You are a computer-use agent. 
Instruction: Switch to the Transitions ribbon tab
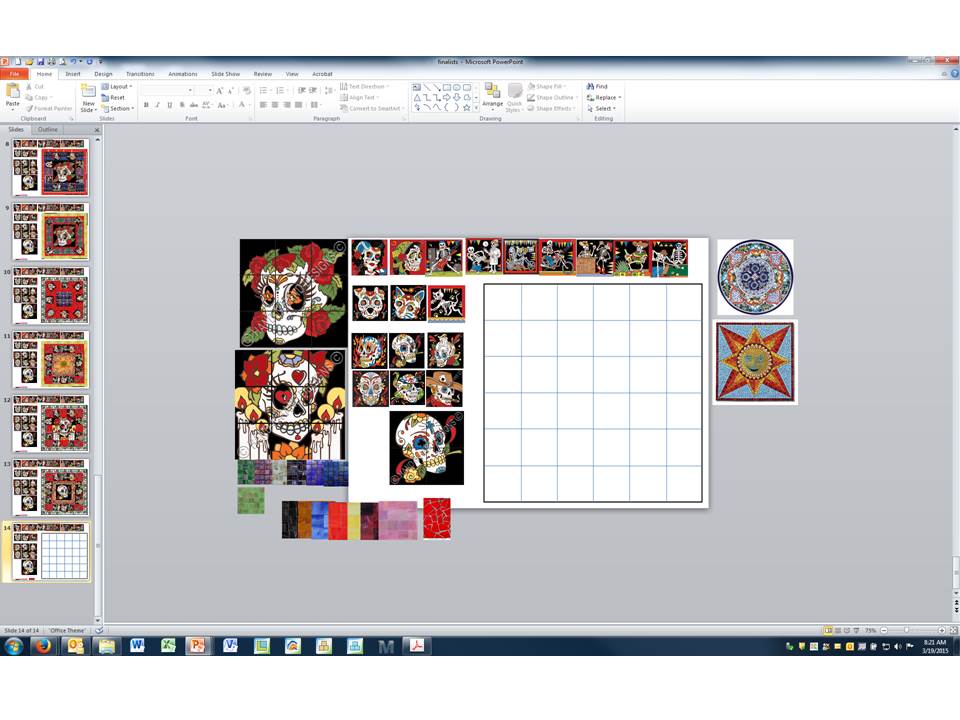point(140,74)
